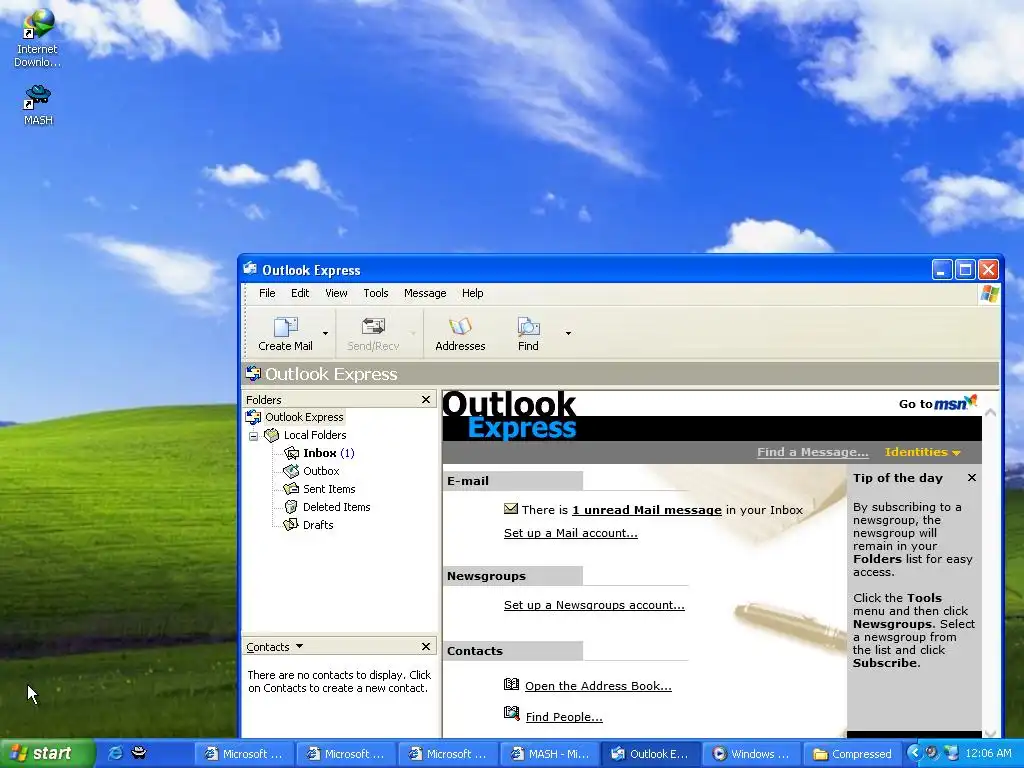
Task: Click the Deleted Items folder icon
Action: [x=291, y=507]
